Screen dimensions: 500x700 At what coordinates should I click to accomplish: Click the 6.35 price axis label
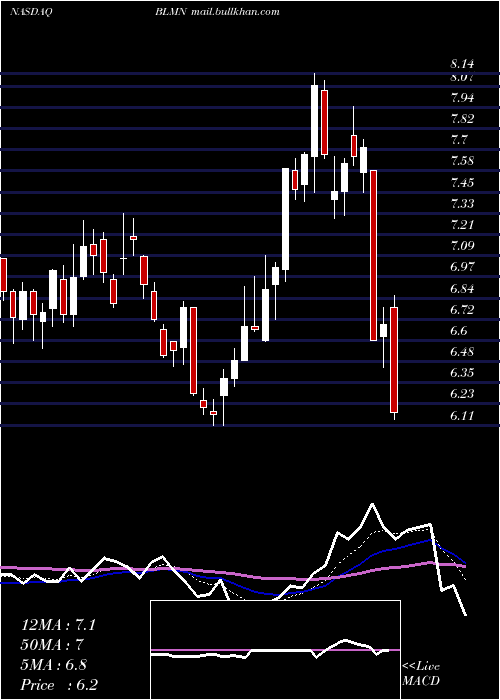pyautogui.click(x=462, y=373)
